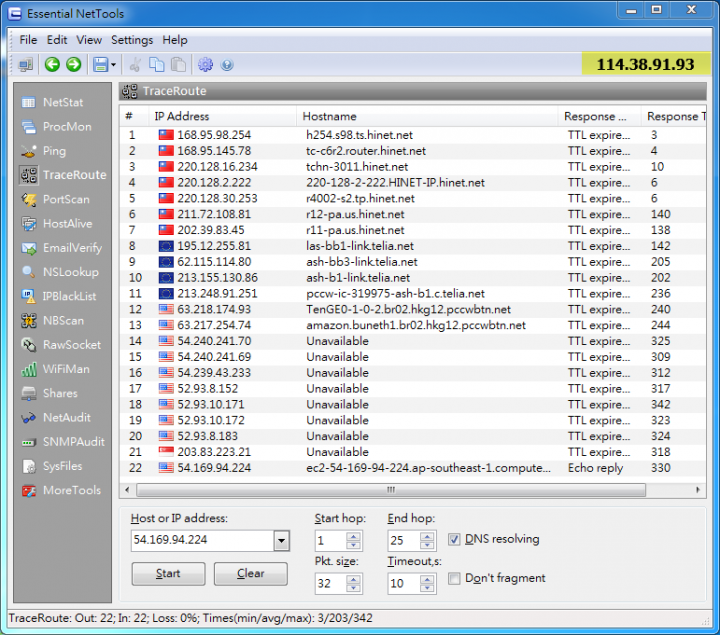The width and height of the screenshot is (720, 635).
Task: Open the Settings menu
Action: pos(132,40)
